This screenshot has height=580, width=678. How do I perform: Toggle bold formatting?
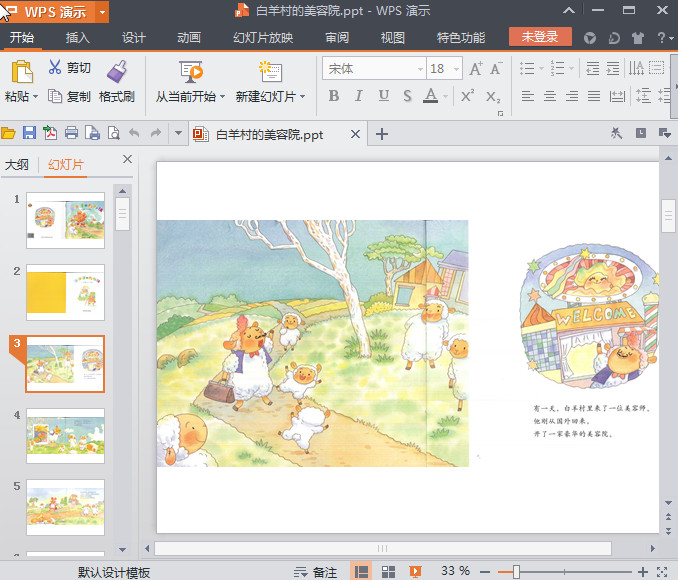tap(333, 96)
